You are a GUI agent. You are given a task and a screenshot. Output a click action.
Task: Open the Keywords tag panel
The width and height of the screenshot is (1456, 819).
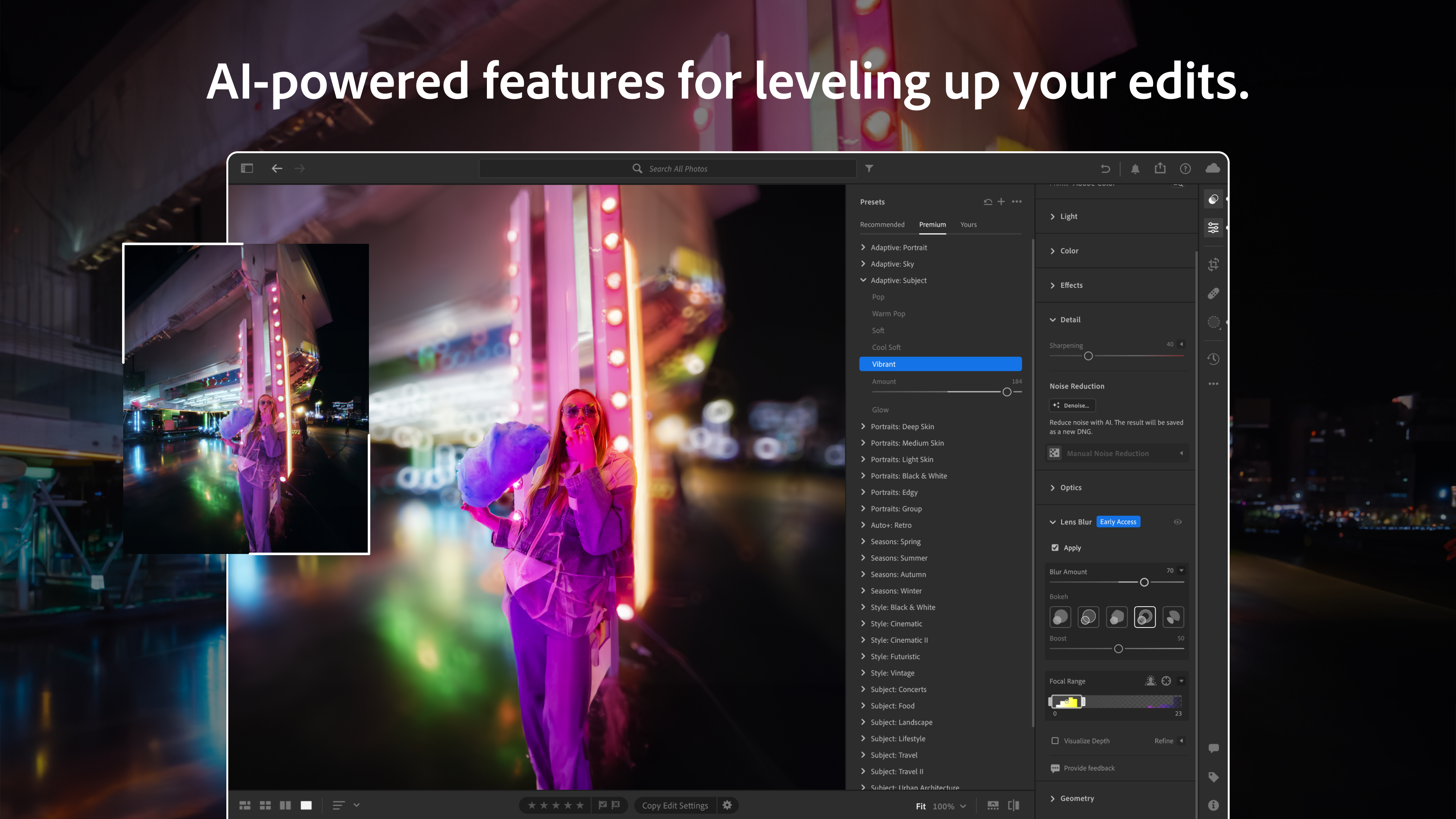pyautogui.click(x=1213, y=777)
